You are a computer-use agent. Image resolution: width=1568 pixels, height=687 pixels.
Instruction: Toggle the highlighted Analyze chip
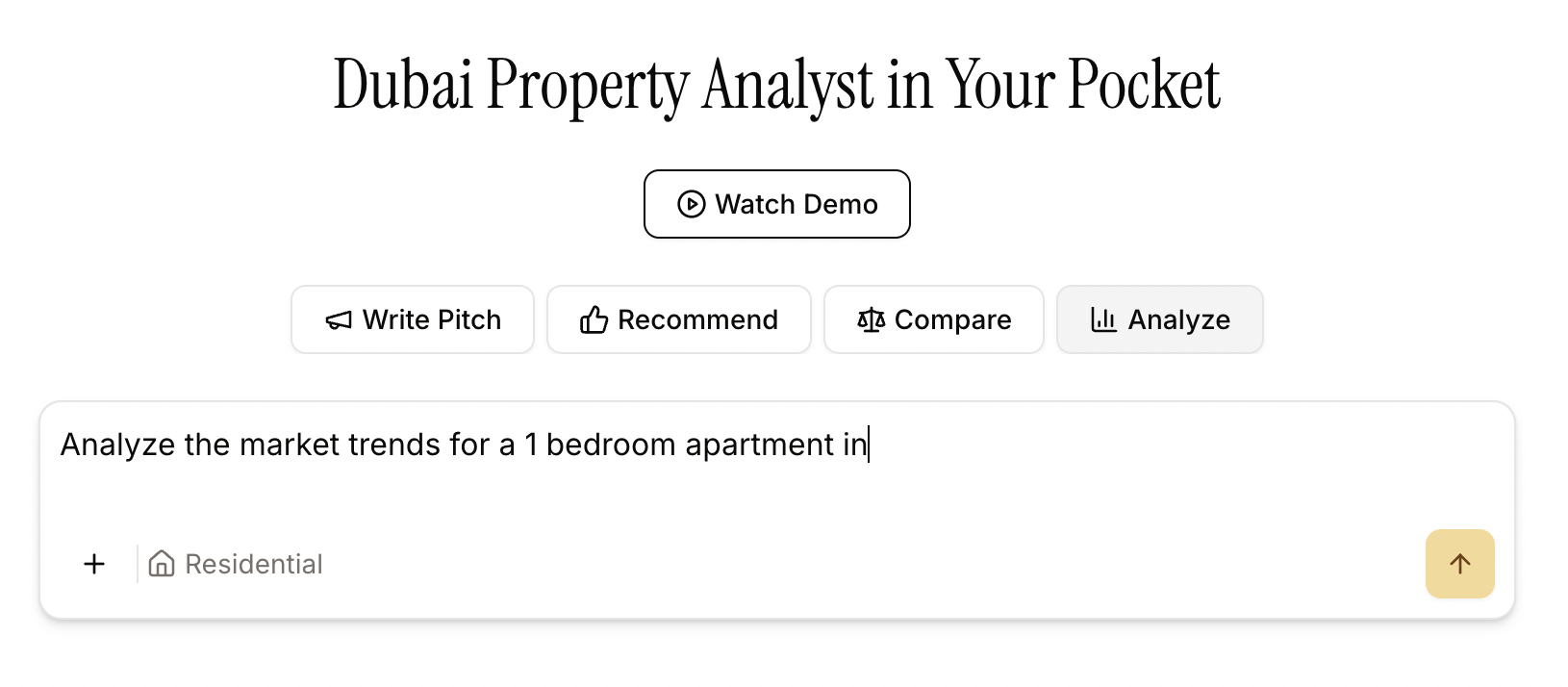1160,319
